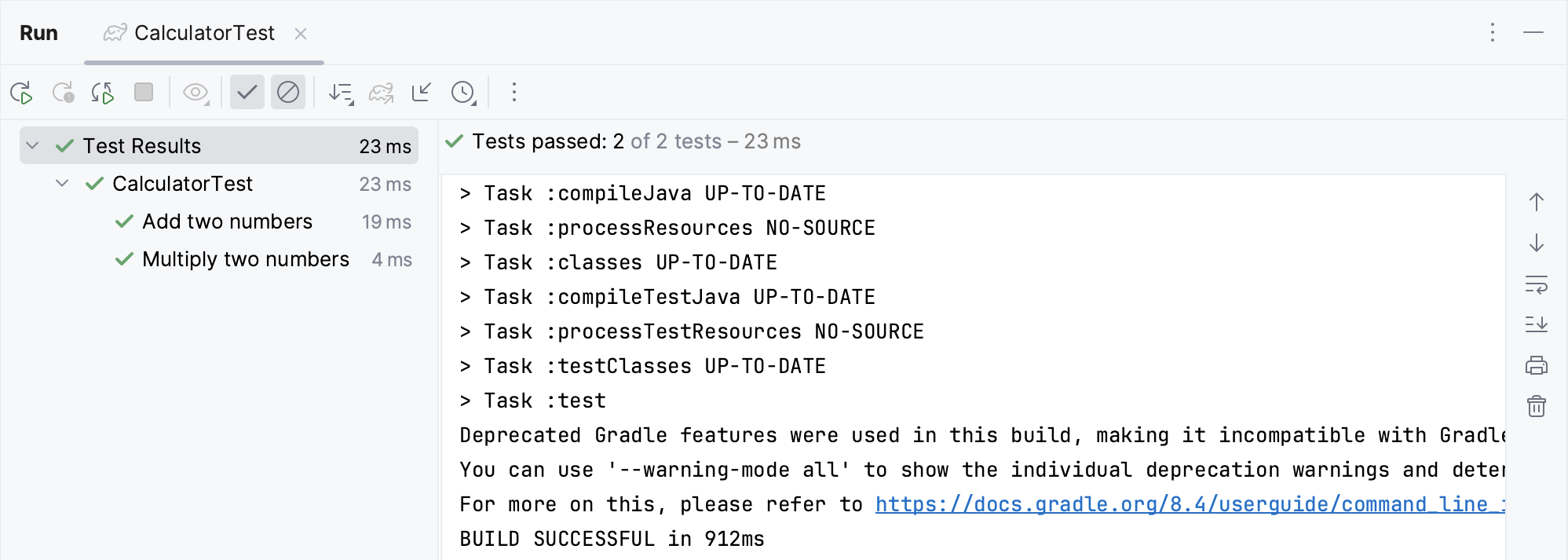Screen dimensions: 1568x560
Task: Close the CalculatorTest run tab
Action: pyautogui.click(x=302, y=33)
